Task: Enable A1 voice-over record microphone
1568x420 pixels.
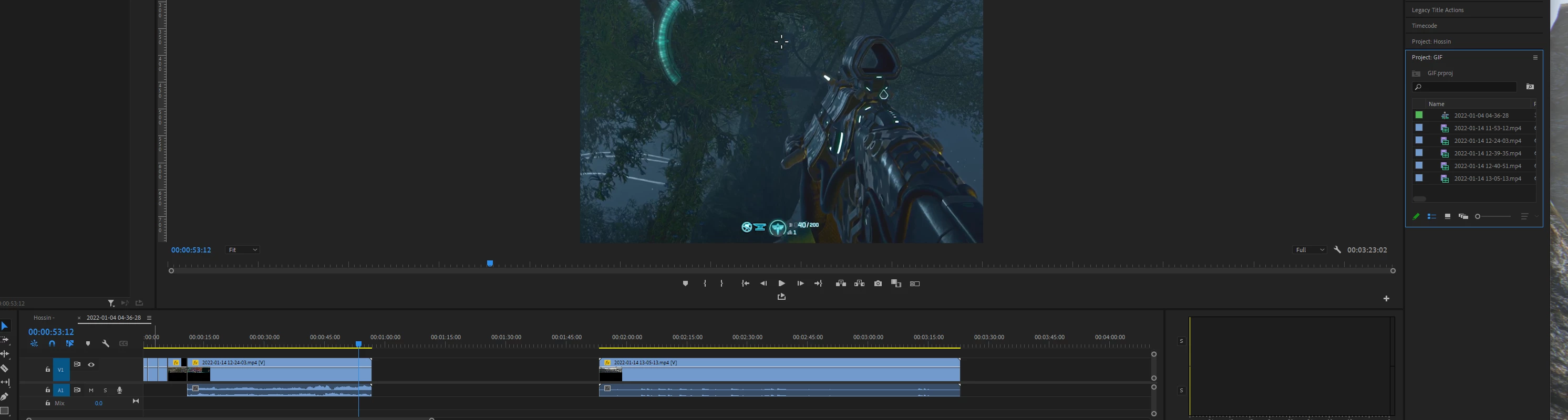Action: (119, 390)
